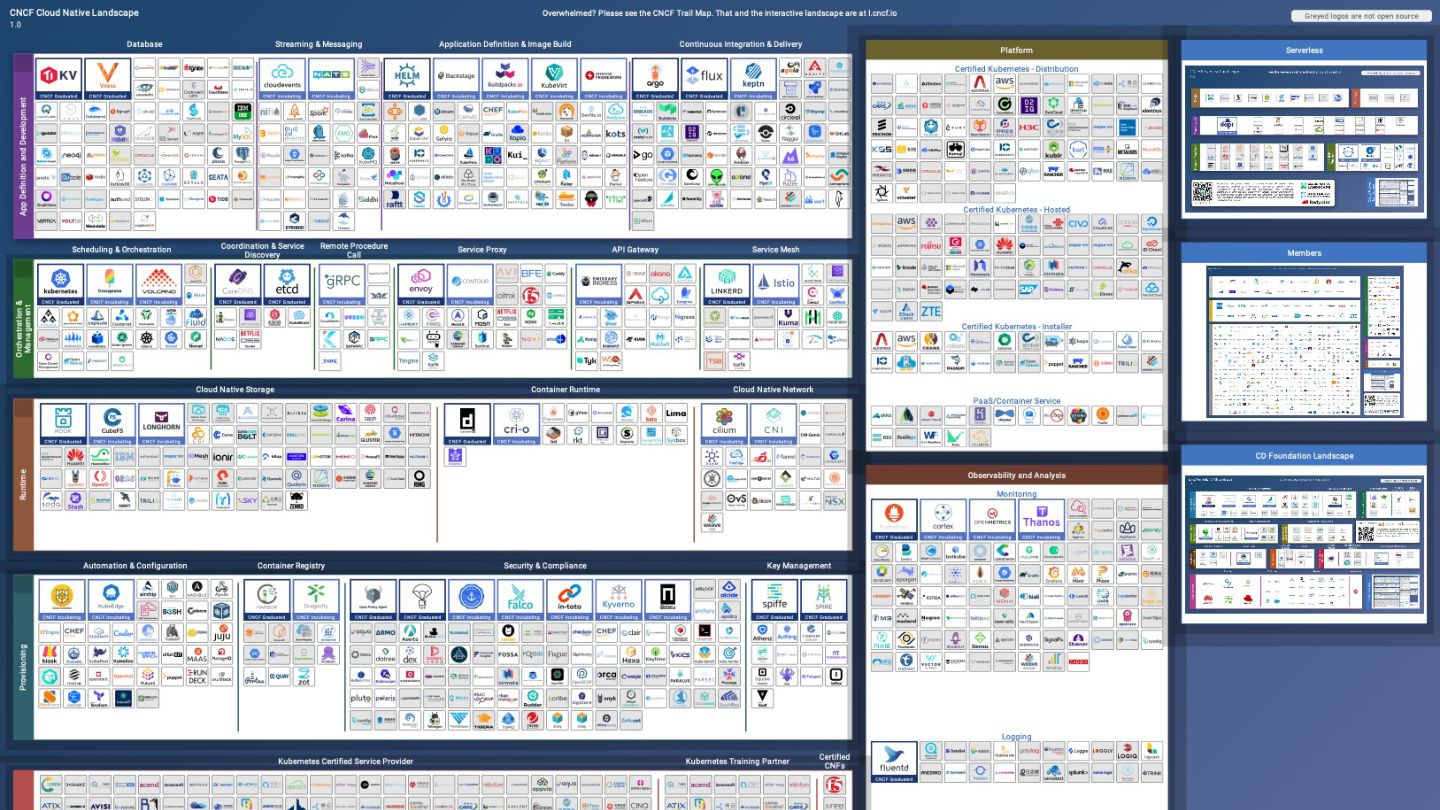Open the flux project card
This screenshot has width=1440, height=810.
click(x=704, y=79)
